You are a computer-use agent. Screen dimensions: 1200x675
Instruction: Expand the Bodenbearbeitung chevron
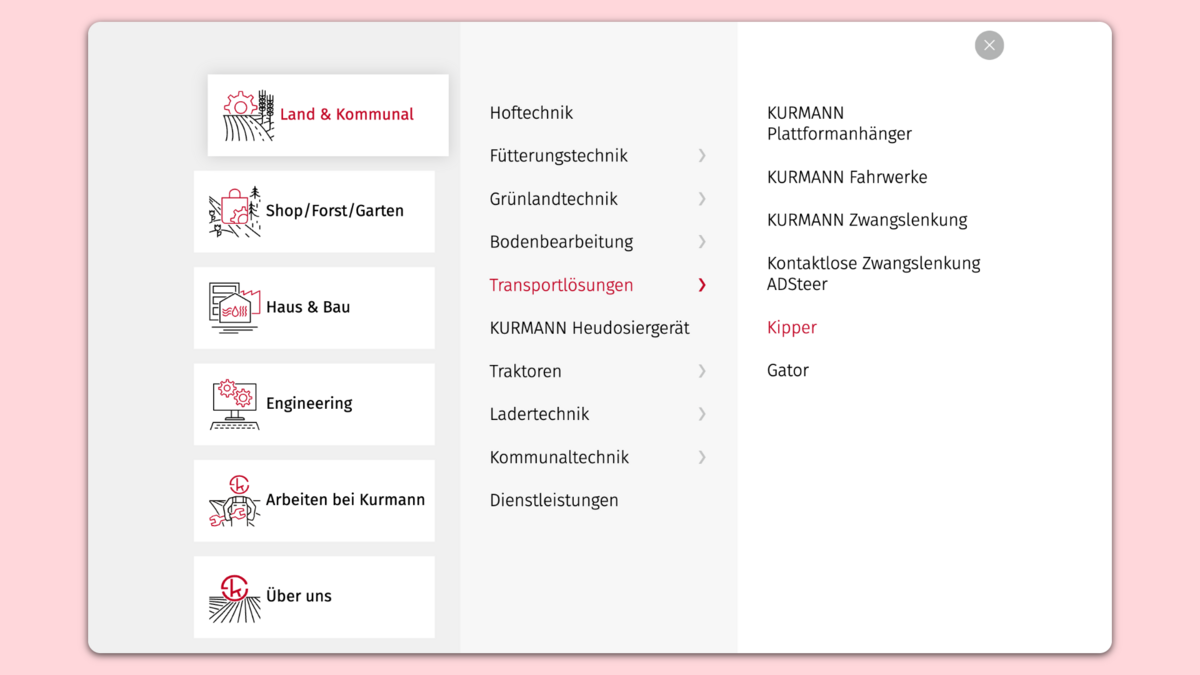coord(702,242)
